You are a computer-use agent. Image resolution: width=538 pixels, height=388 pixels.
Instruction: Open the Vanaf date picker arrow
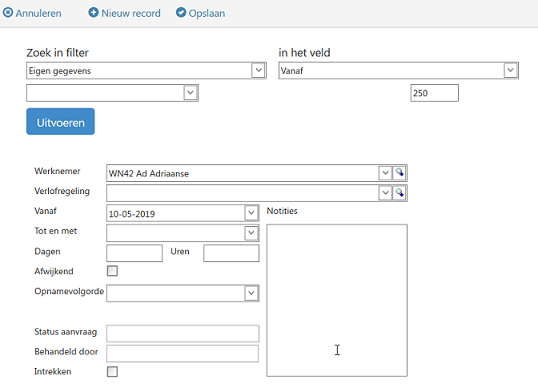[x=251, y=213]
